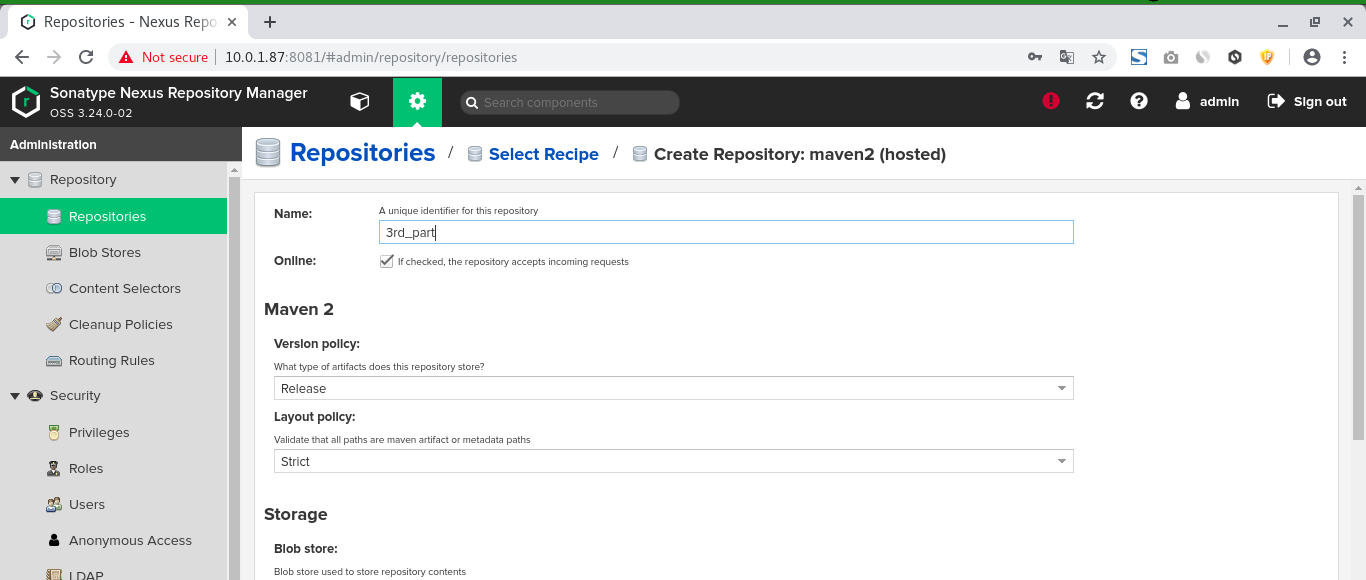Click the admin user account
Viewport: 1366px width, 580px height.
(x=1207, y=101)
